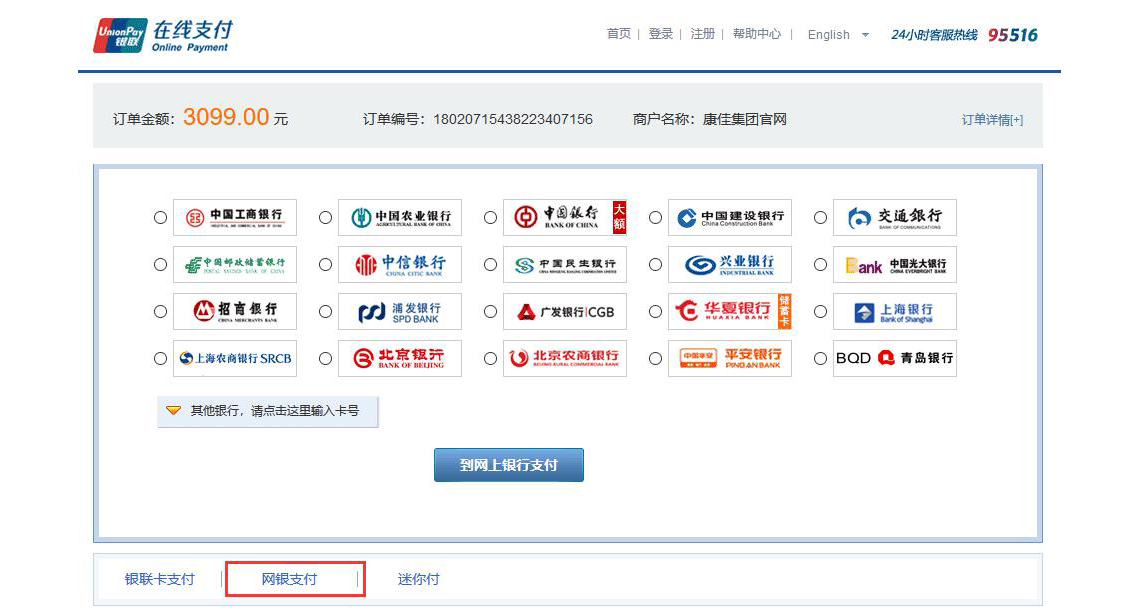
Task: Pick the BQD 青岛银行 logo
Action: (895, 359)
